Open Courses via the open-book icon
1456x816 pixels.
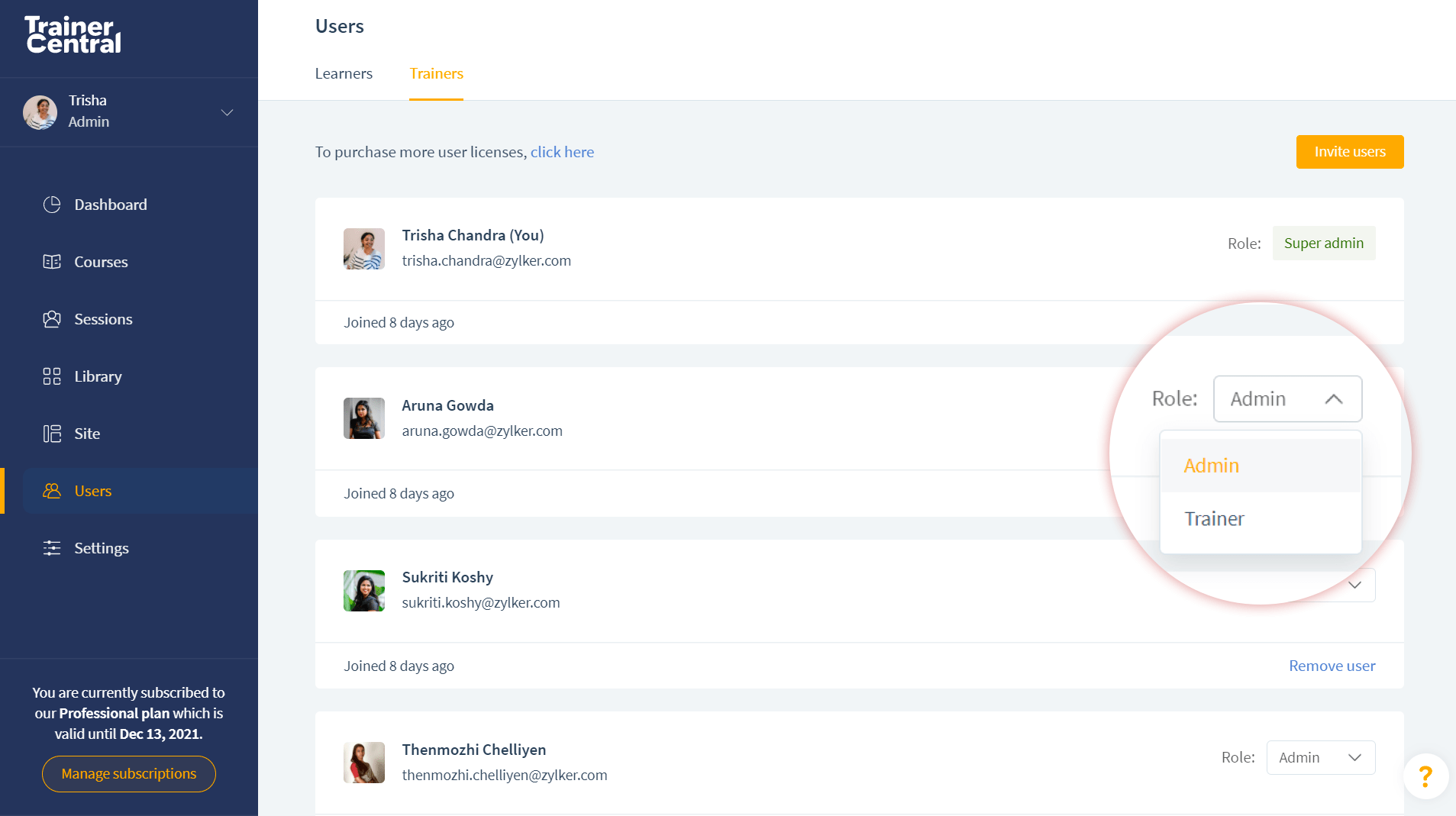click(52, 262)
